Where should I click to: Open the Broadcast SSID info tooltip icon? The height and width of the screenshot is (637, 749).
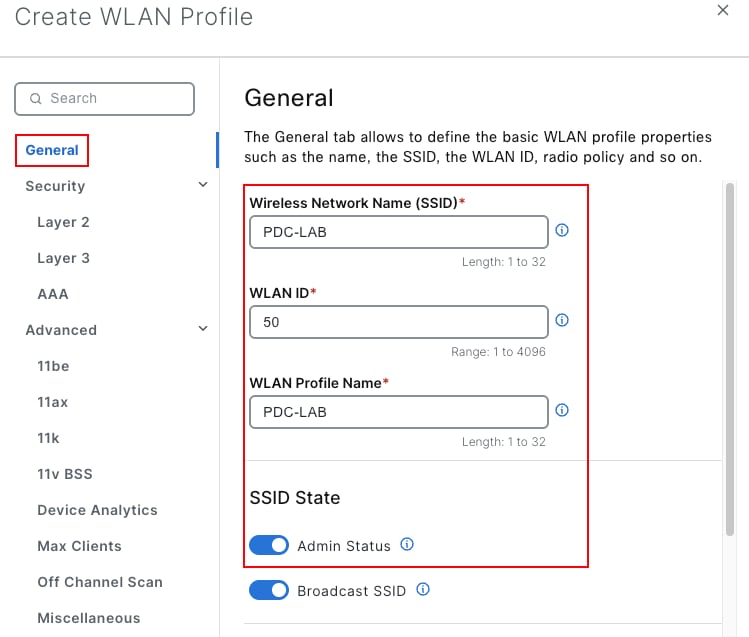pos(423,589)
